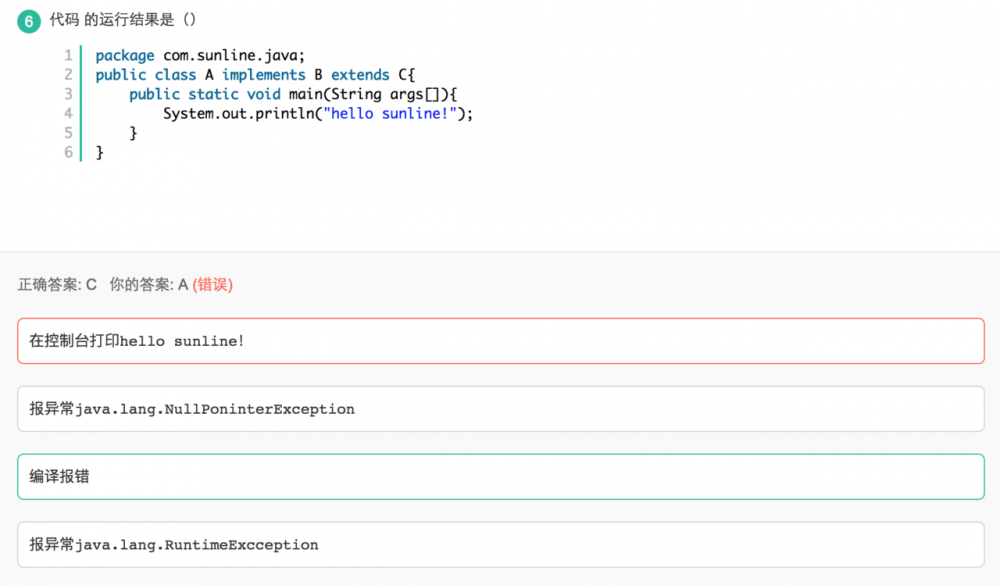
Task: Click the 'implements' keyword in class declaration
Action: click(263, 75)
